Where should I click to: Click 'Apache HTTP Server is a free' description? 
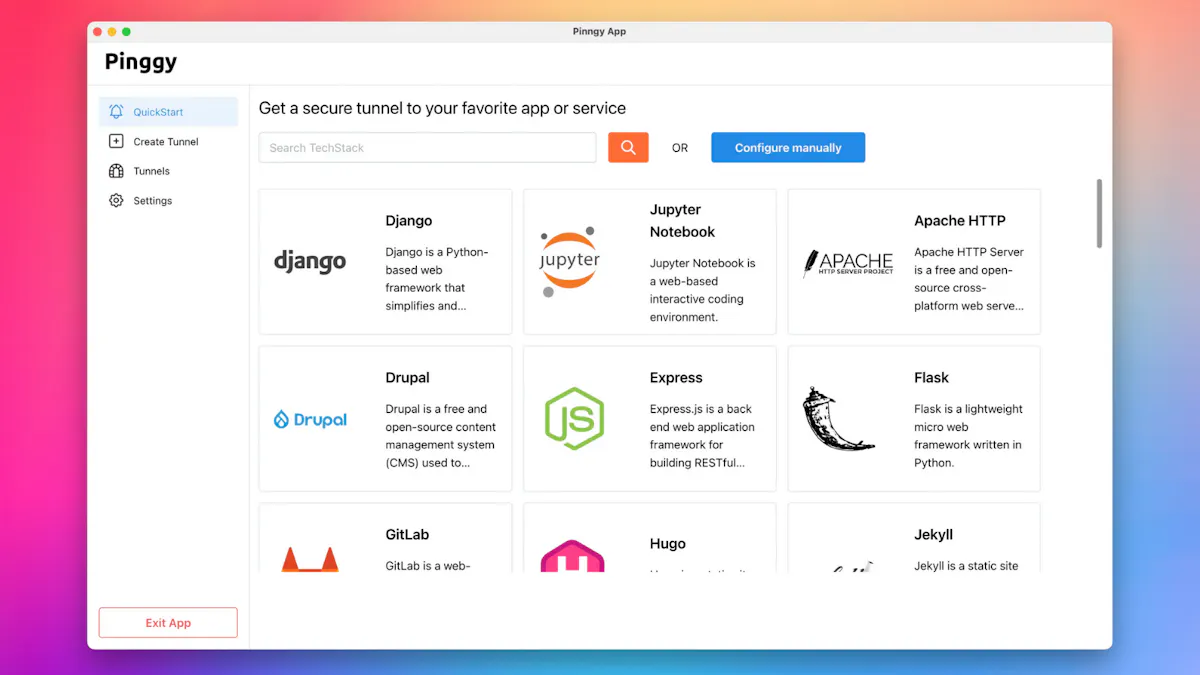pos(969,279)
